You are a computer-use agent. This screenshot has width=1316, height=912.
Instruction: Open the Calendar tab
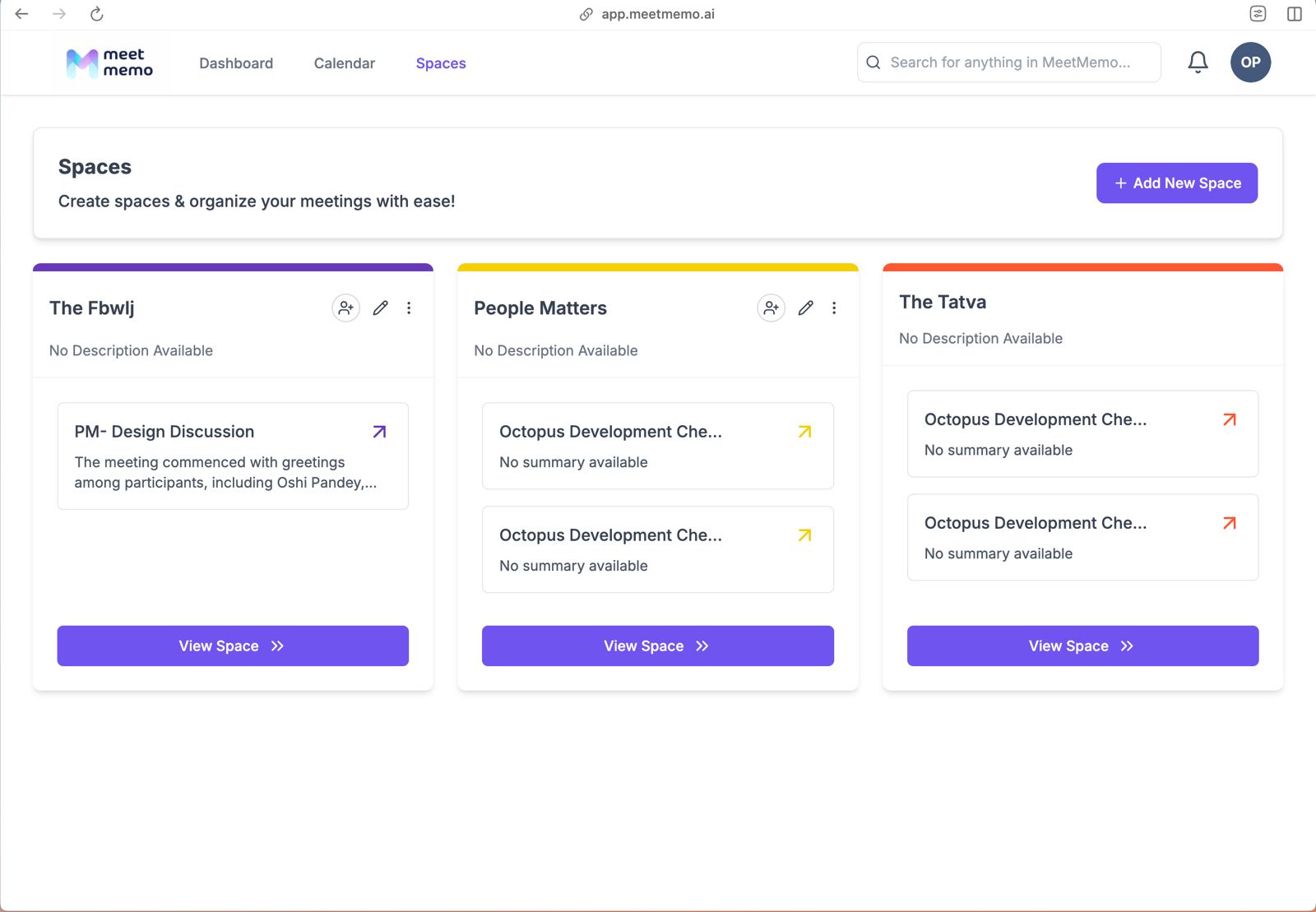pyautogui.click(x=344, y=62)
